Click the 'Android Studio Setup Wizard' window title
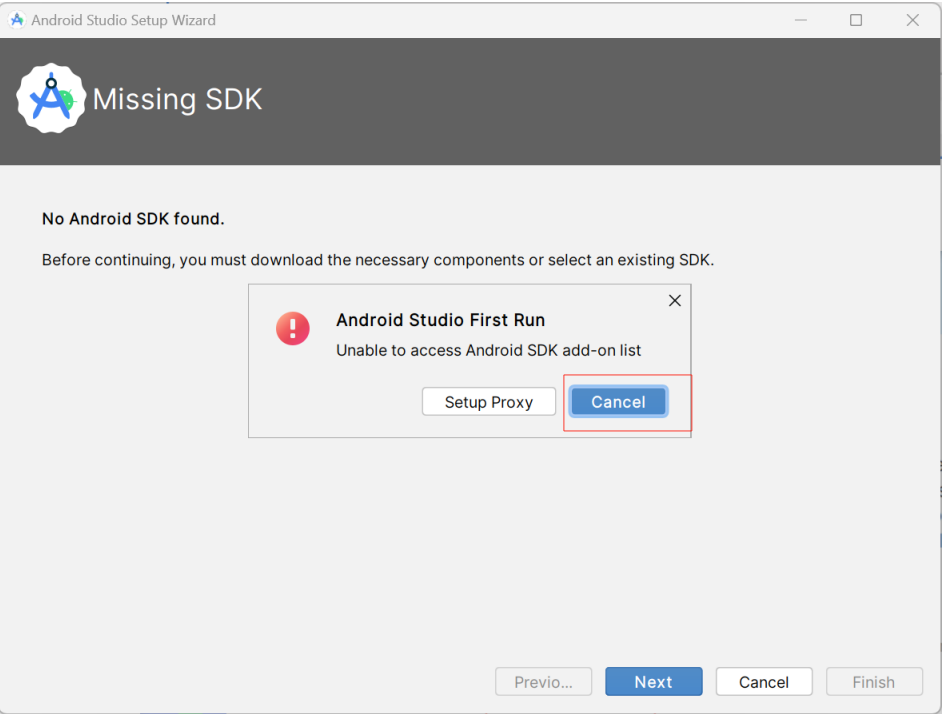Viewport: 942px width, 714px height. pyautogui.click(x=123, y=20)
